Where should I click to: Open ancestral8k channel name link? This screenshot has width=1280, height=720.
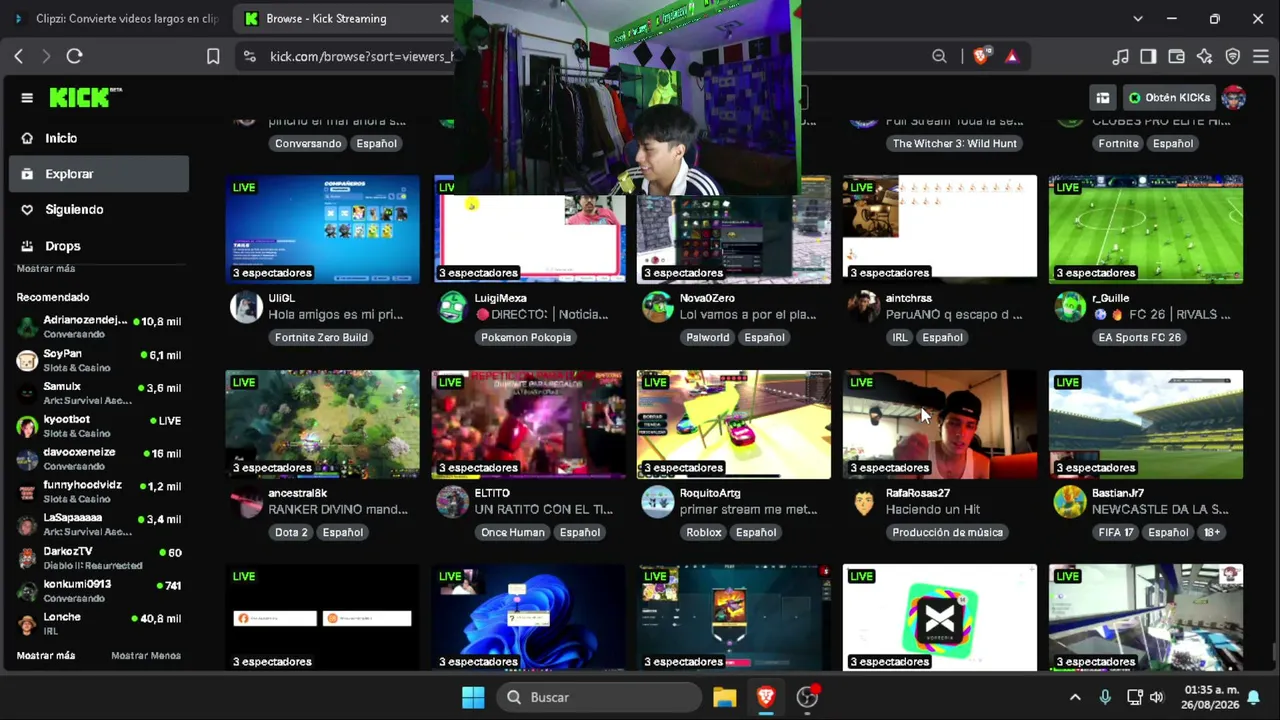tap(298, 494)
